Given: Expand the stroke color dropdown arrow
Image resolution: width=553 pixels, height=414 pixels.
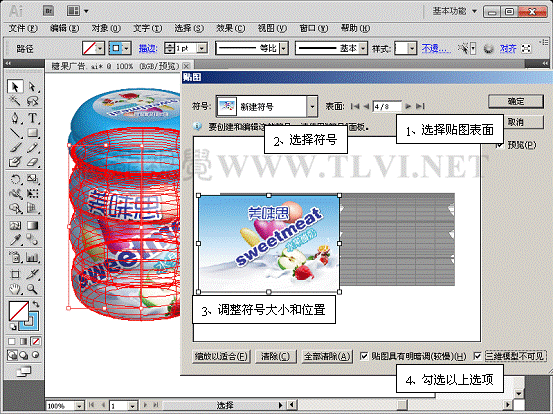Looking at the screenshot, I should [x=127, y=48].
